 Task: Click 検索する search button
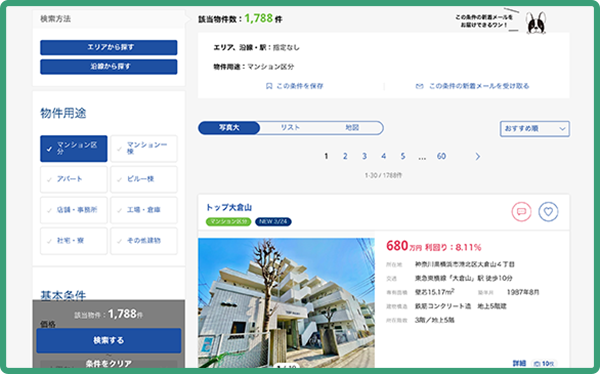click(x=109, y=340)
